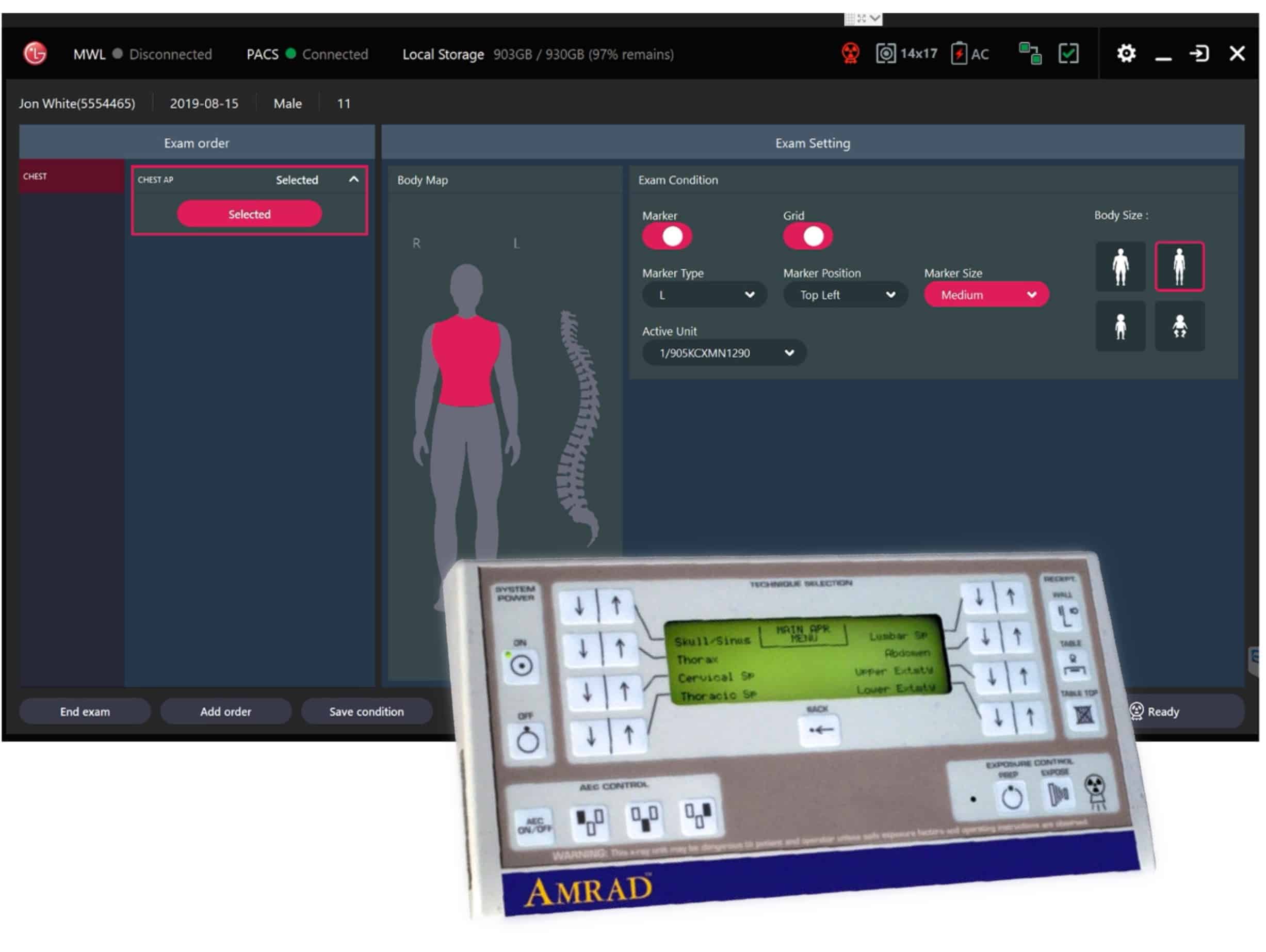
Task: Open the settings gear
Action: [1126, 54]
